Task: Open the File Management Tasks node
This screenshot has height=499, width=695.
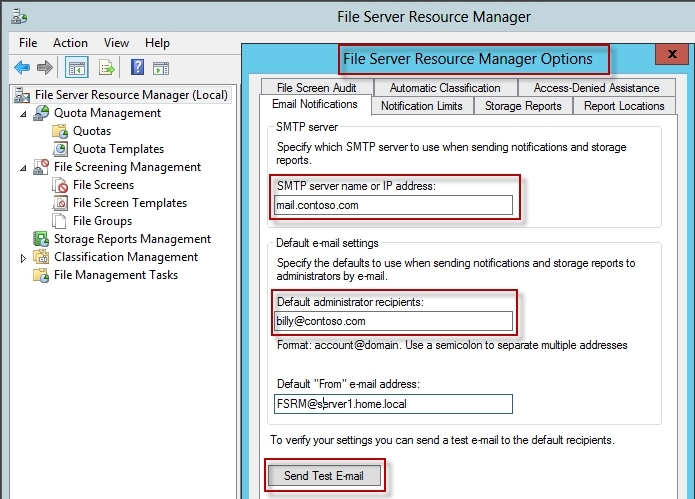Action: pyautogui.click(x=116, y=275)
